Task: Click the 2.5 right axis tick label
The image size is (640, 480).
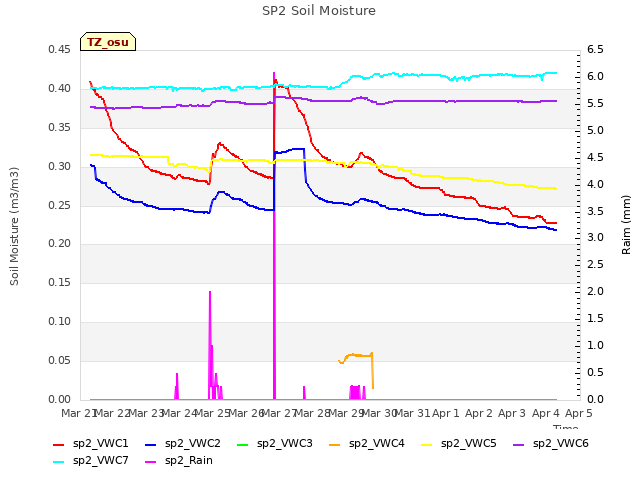Action: pyautogui.click(x=595, y=264)
